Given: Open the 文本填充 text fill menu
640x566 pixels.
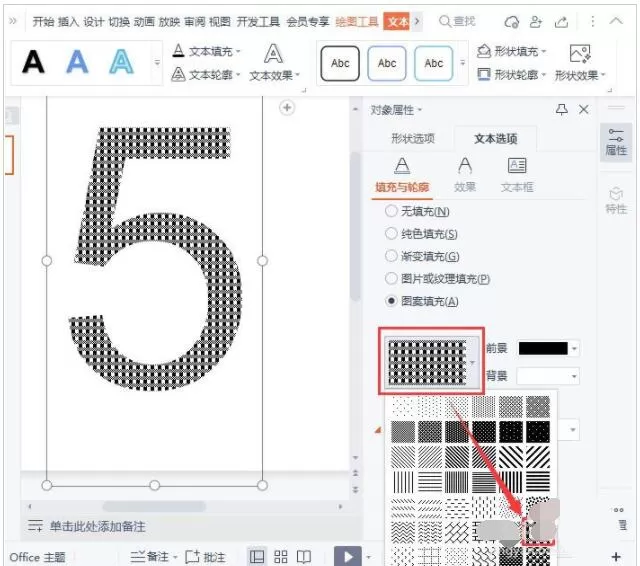Looking at the screenshot, I should click(x=207, y=51).
